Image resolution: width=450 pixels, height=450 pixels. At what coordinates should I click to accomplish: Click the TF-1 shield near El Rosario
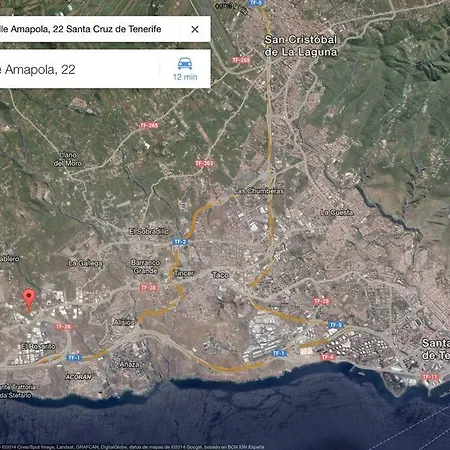coord(74,357)
